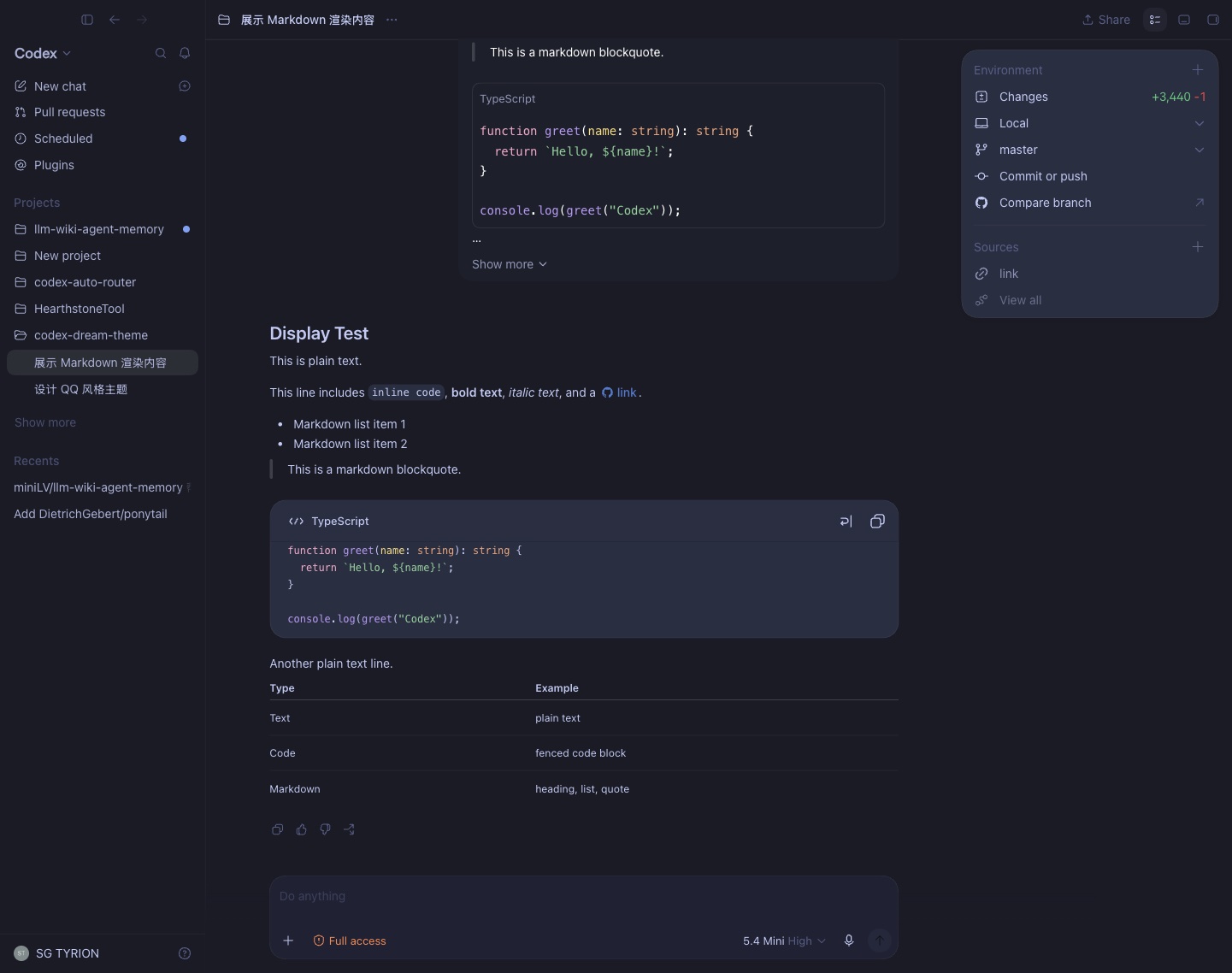1232x973 pixels.
Task: Open the Pull requests page
Action: coord(103,112)
